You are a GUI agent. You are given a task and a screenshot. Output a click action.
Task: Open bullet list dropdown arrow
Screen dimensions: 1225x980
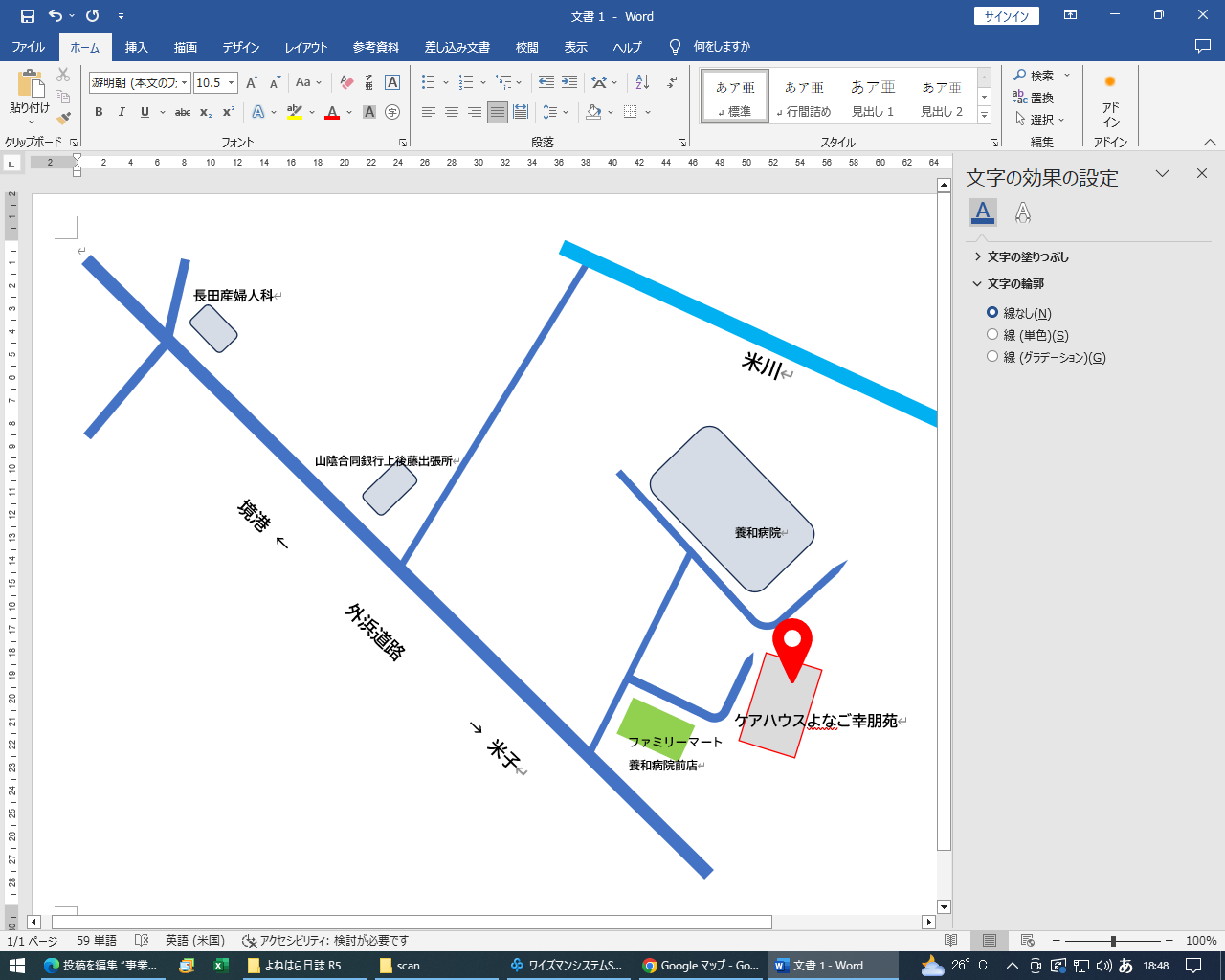pos(446,83)
